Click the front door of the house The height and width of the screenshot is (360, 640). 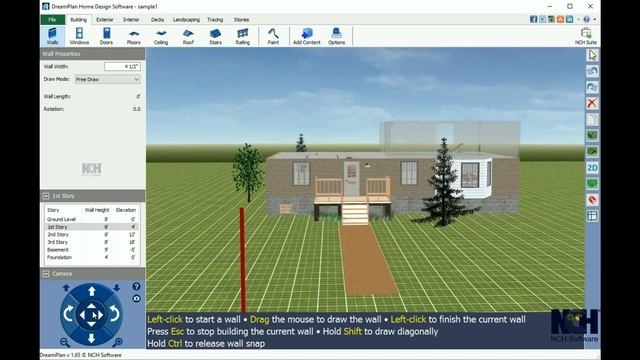(x=351, y=178)
